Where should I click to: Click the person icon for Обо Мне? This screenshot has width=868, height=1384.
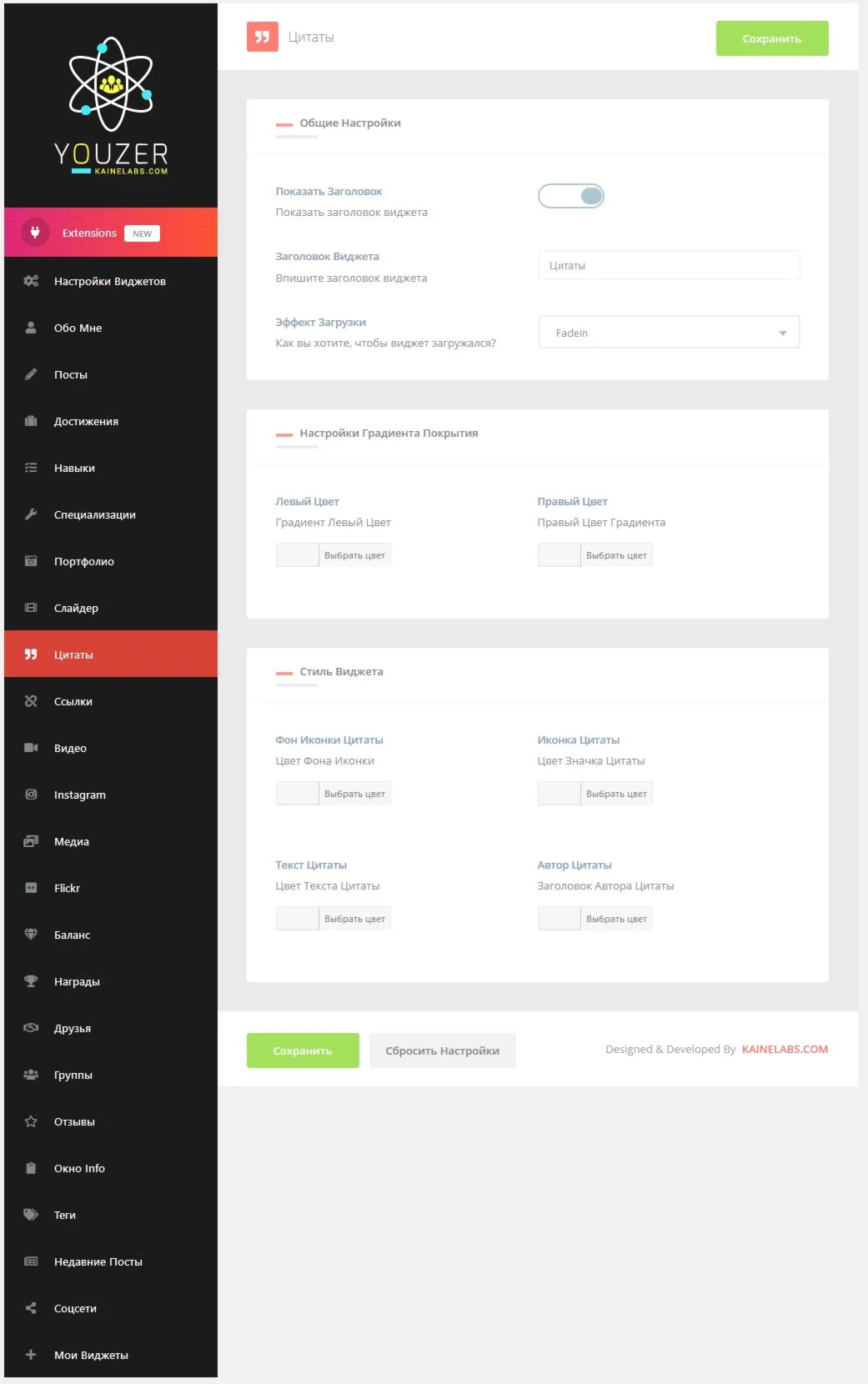[31, 328]
